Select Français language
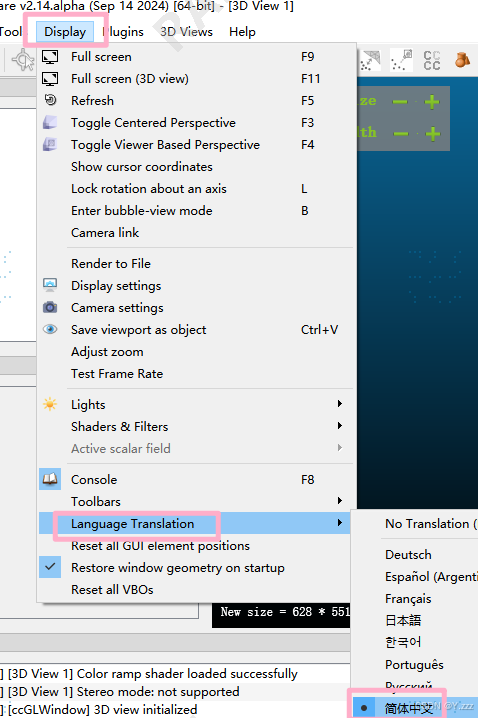The image size is (478, 718). (x=416, y=599)
